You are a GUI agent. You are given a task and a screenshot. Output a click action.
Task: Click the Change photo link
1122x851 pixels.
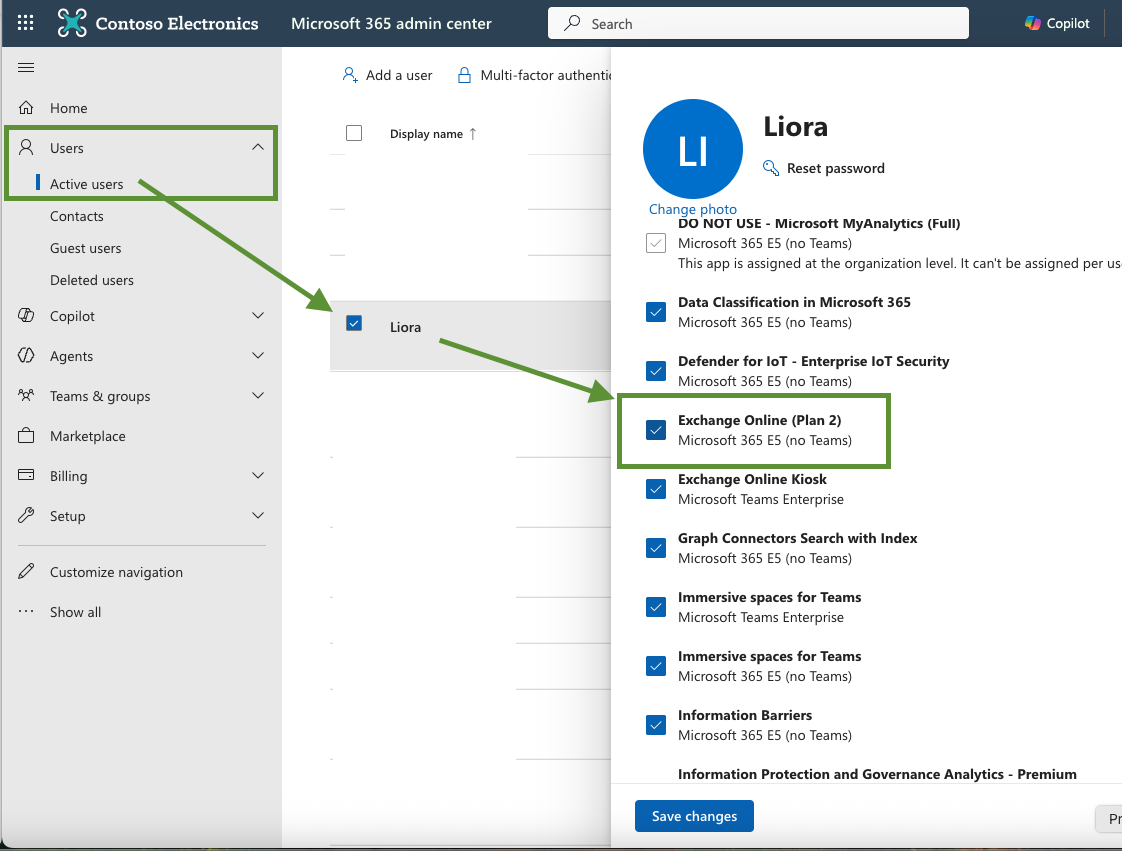tap(693, 209)
